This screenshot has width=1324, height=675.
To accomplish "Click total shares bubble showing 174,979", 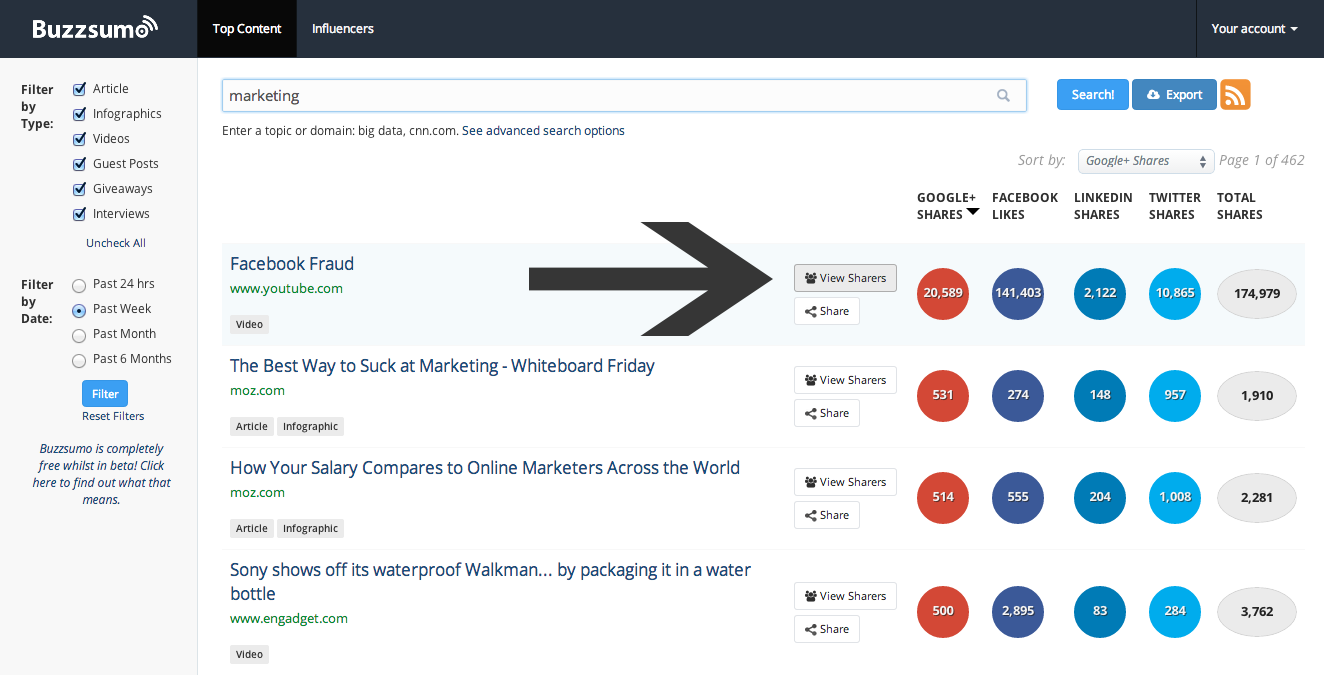I will pos(1256,293).
